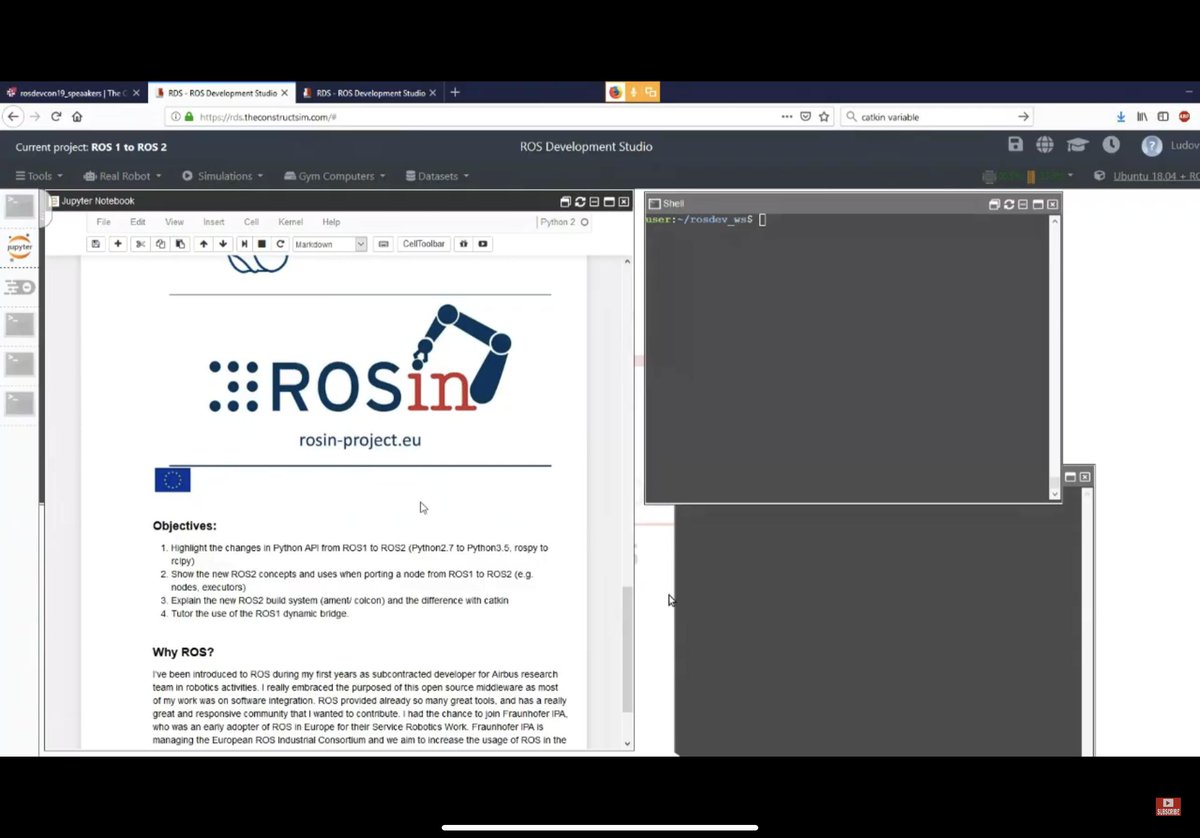Reload the browser page
This screenshot has height=838, width=1200.
pyautogui.click(x=56, y=117)
